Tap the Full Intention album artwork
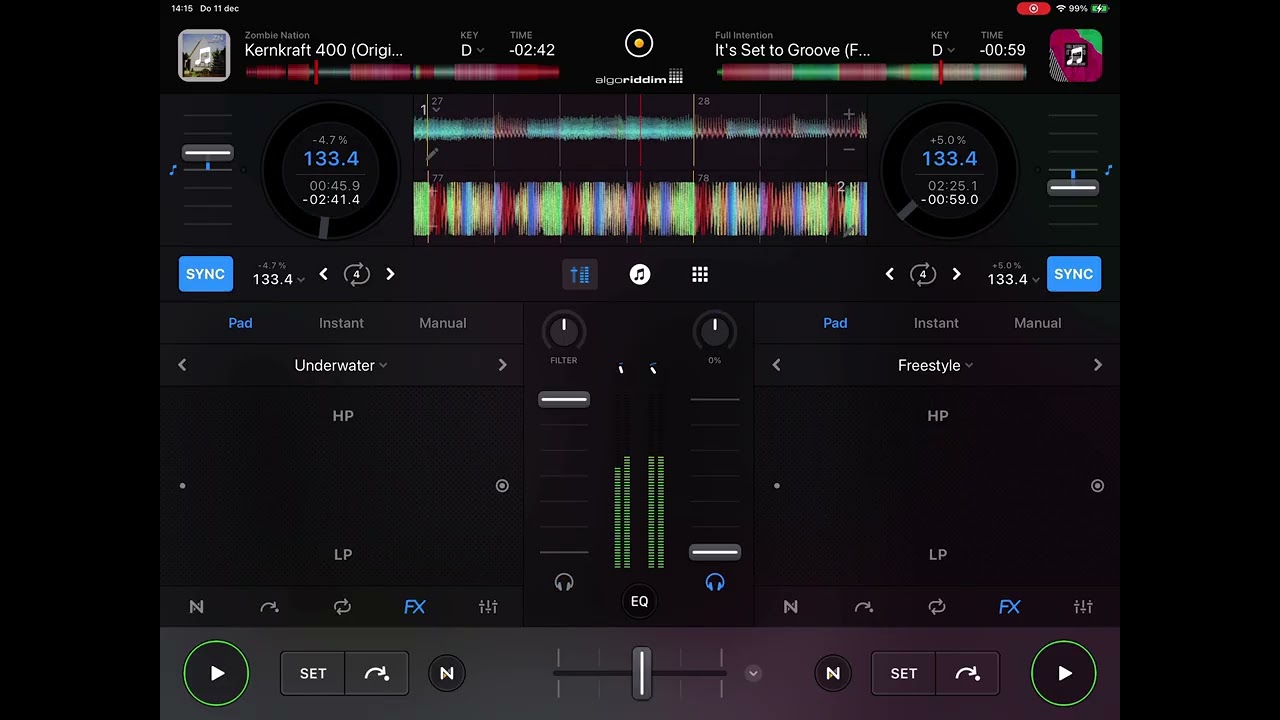Screen dimensions: 1280x720 coord(1076,55)
